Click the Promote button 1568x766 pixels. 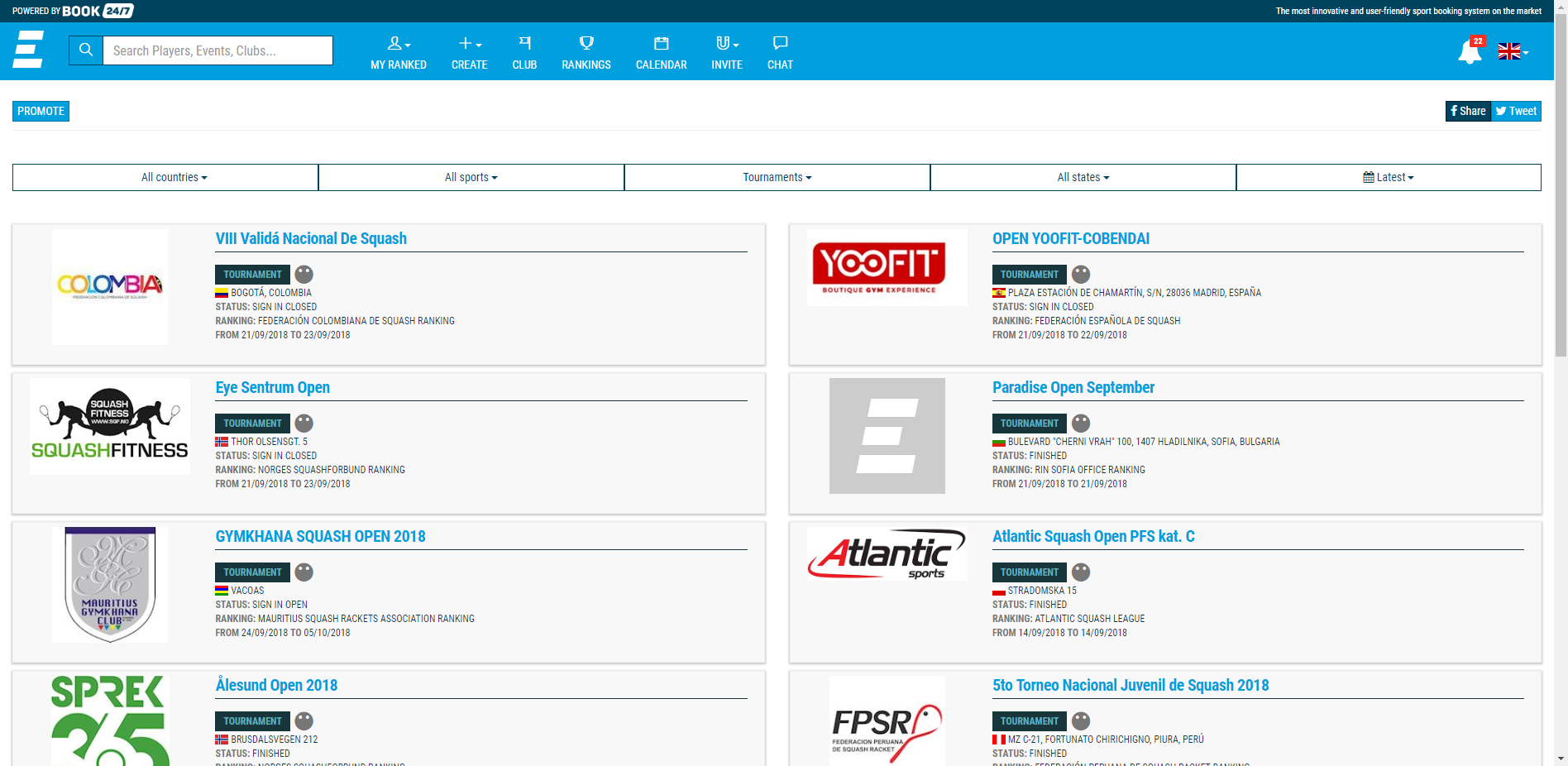tap(41, 111)
